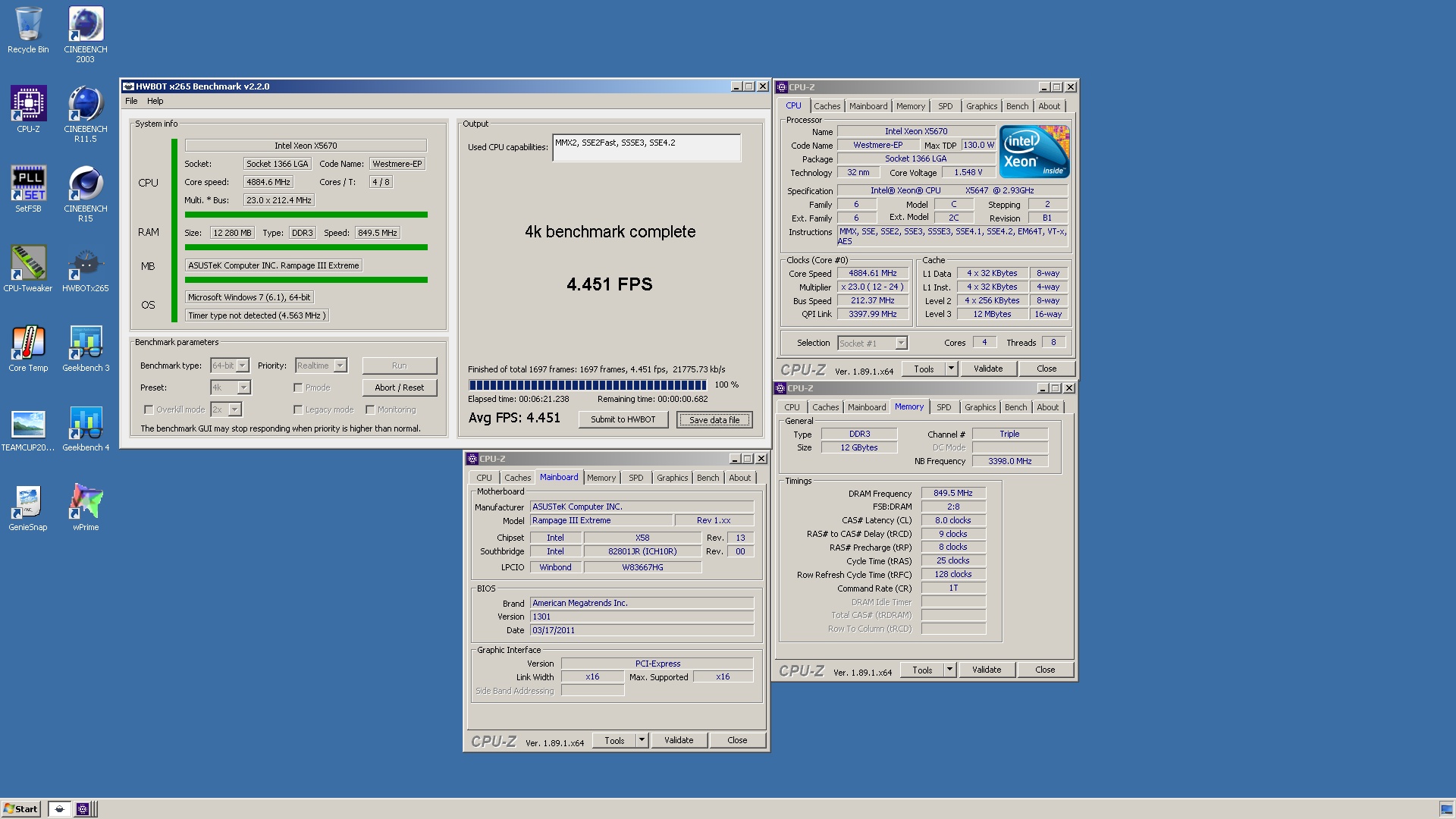This screenshot has width=1456, height=819.
Task: Select the CPU-Tweaker desktop icon
Action: click(x=28, y=269)
